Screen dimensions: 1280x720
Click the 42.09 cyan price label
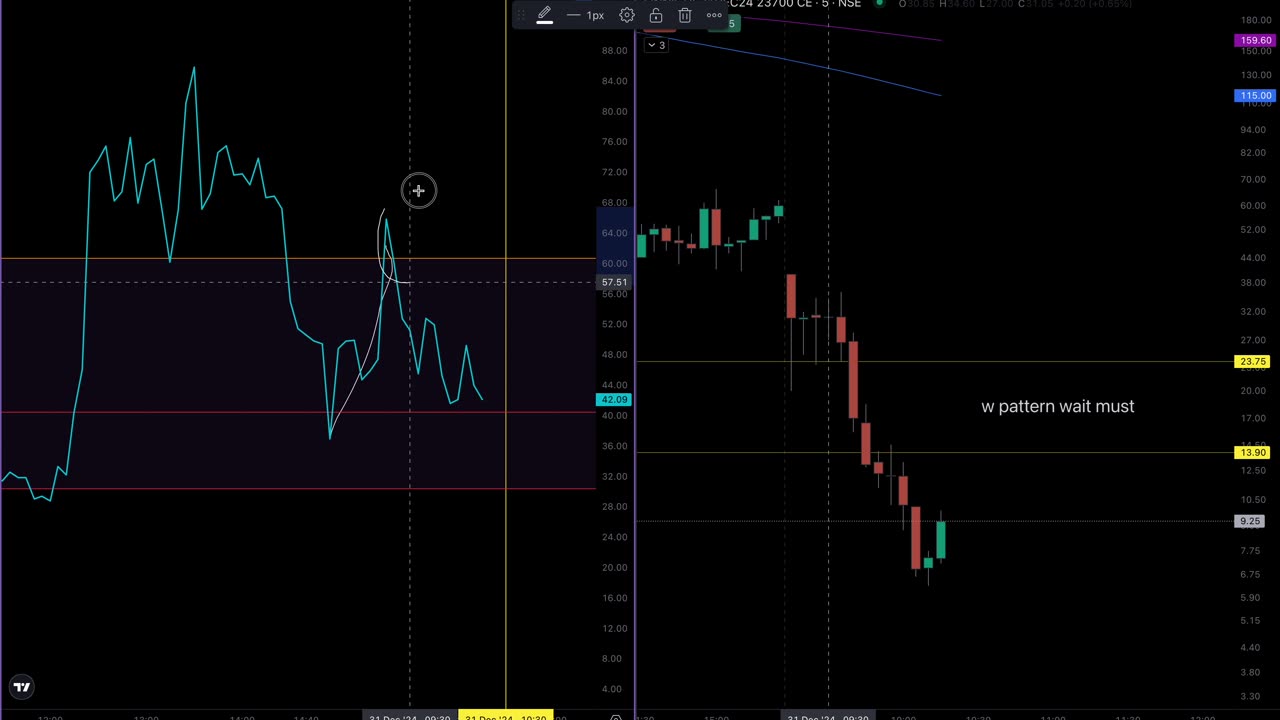(x=613, y=400)
